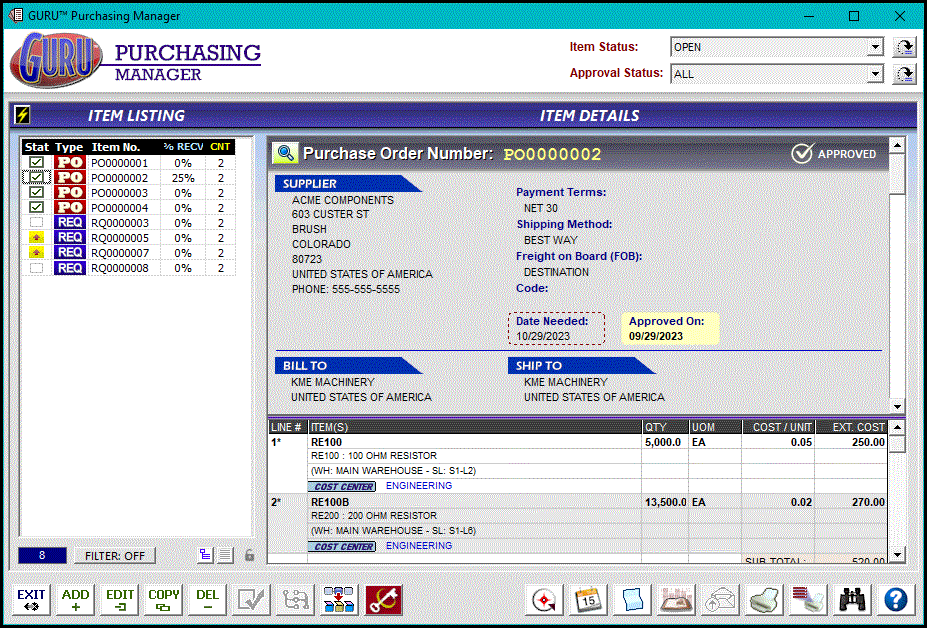The height and width of the screenshot is (634, 935).
Task: Select requisition RQ0000005 in the list
Action: pyautogui.click(x=129, y=239)
